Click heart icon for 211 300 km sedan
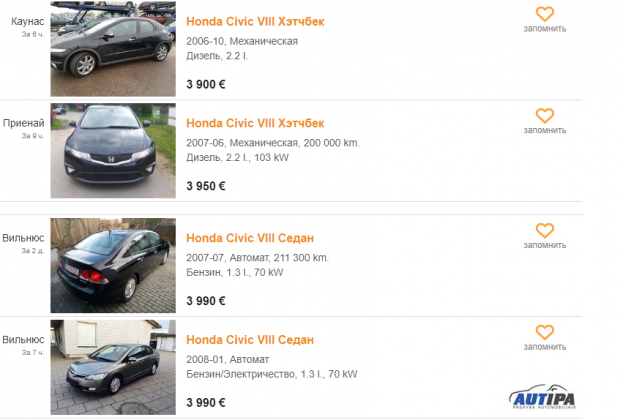Viewport: 623px width, 420px height. coord(544,230)
